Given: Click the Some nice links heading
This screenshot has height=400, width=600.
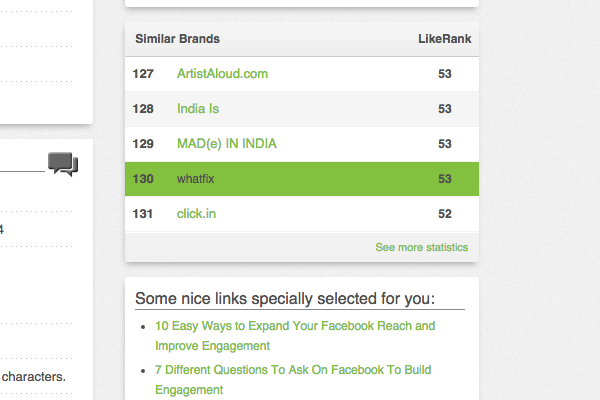Looking at the screenshot, I should pos(285,299).
